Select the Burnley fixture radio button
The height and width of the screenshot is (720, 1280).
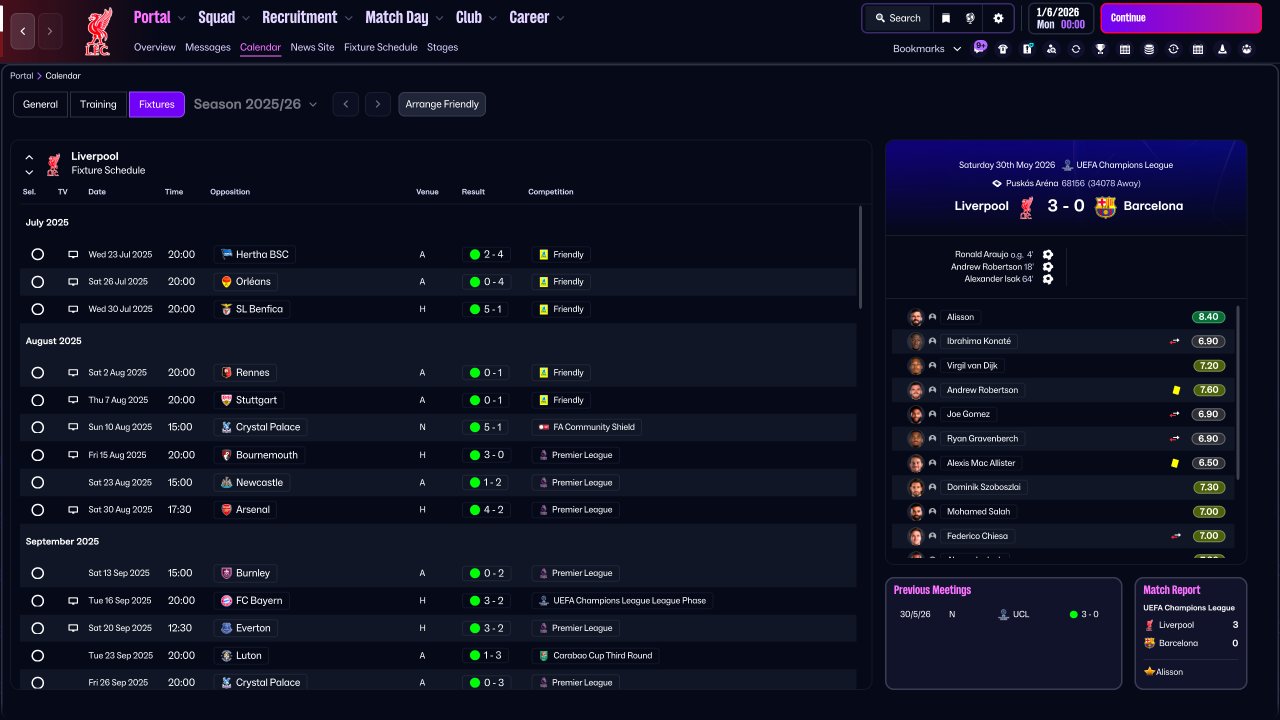point(38,573)
